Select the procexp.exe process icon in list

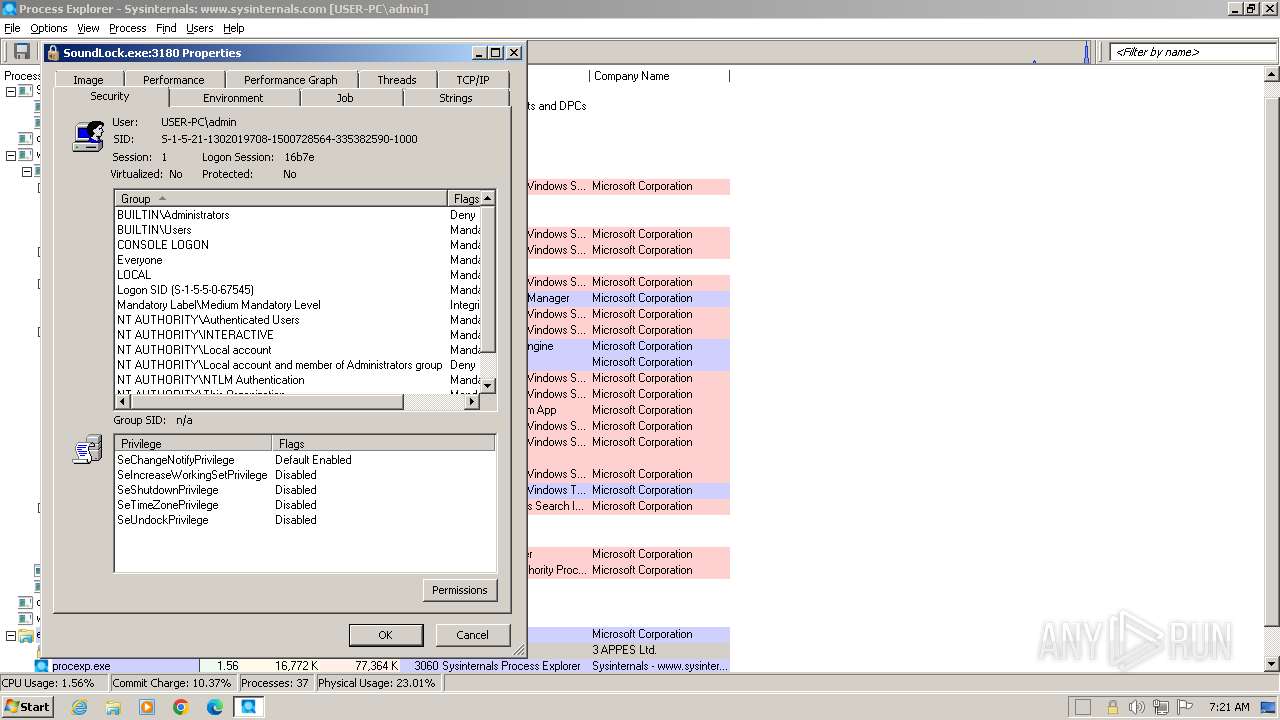pyautogui.click(x=42, y=666)
